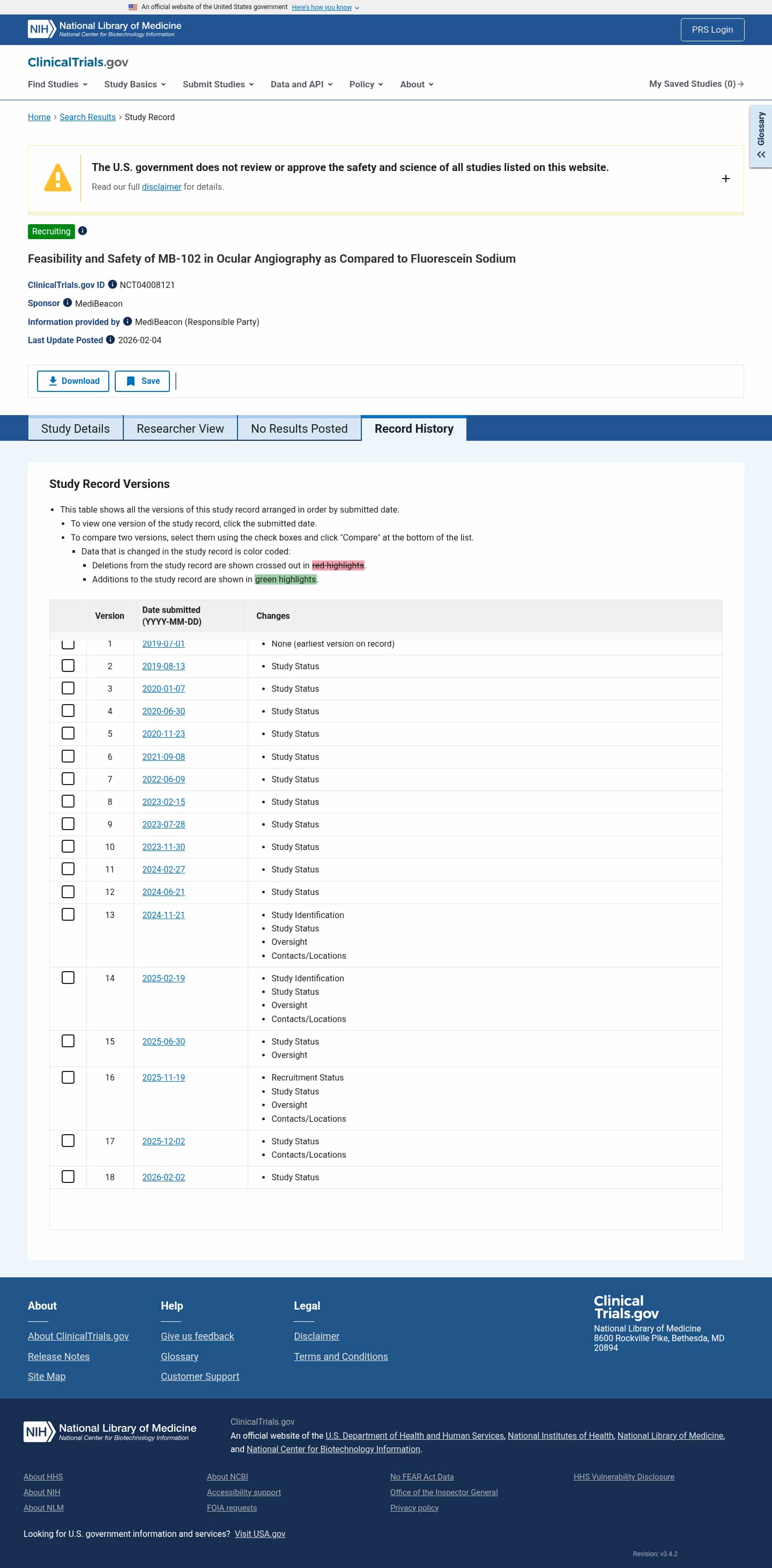Viewport: 772px width, 1568px height.
Task: Click the Download button
Action: pos(73,381)
